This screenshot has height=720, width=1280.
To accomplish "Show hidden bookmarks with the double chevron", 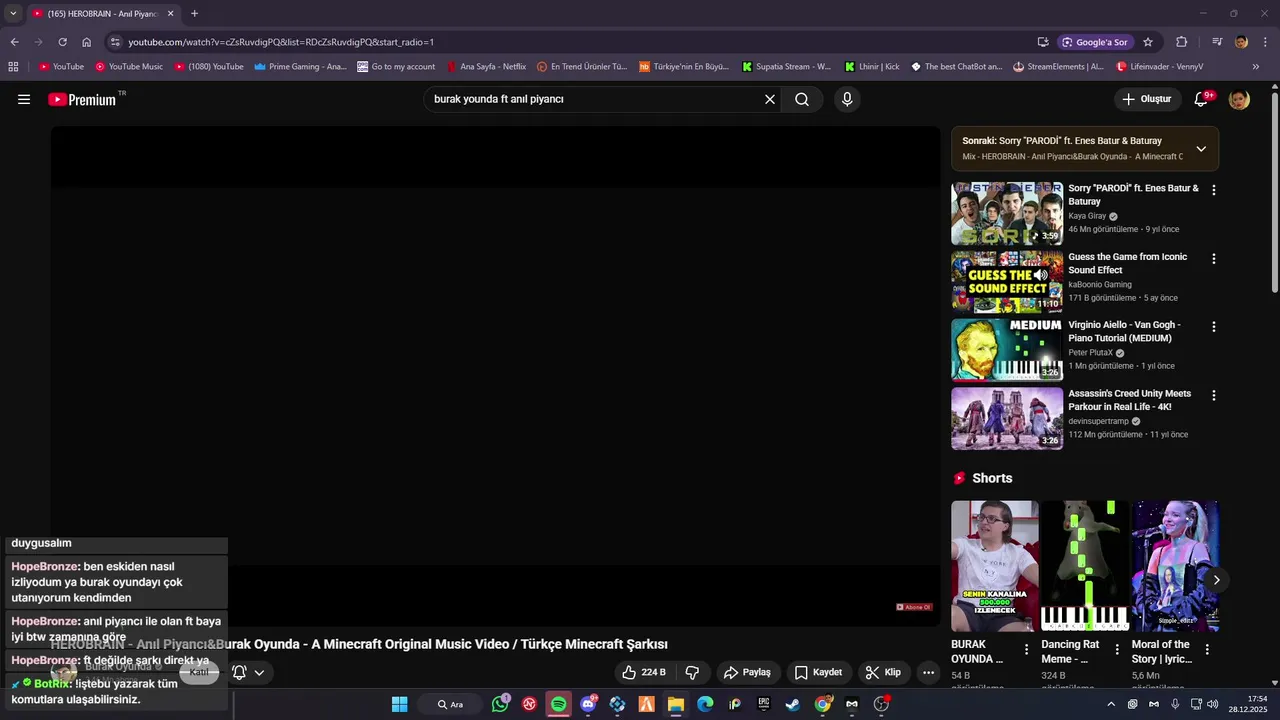I will coord(1256,67).
